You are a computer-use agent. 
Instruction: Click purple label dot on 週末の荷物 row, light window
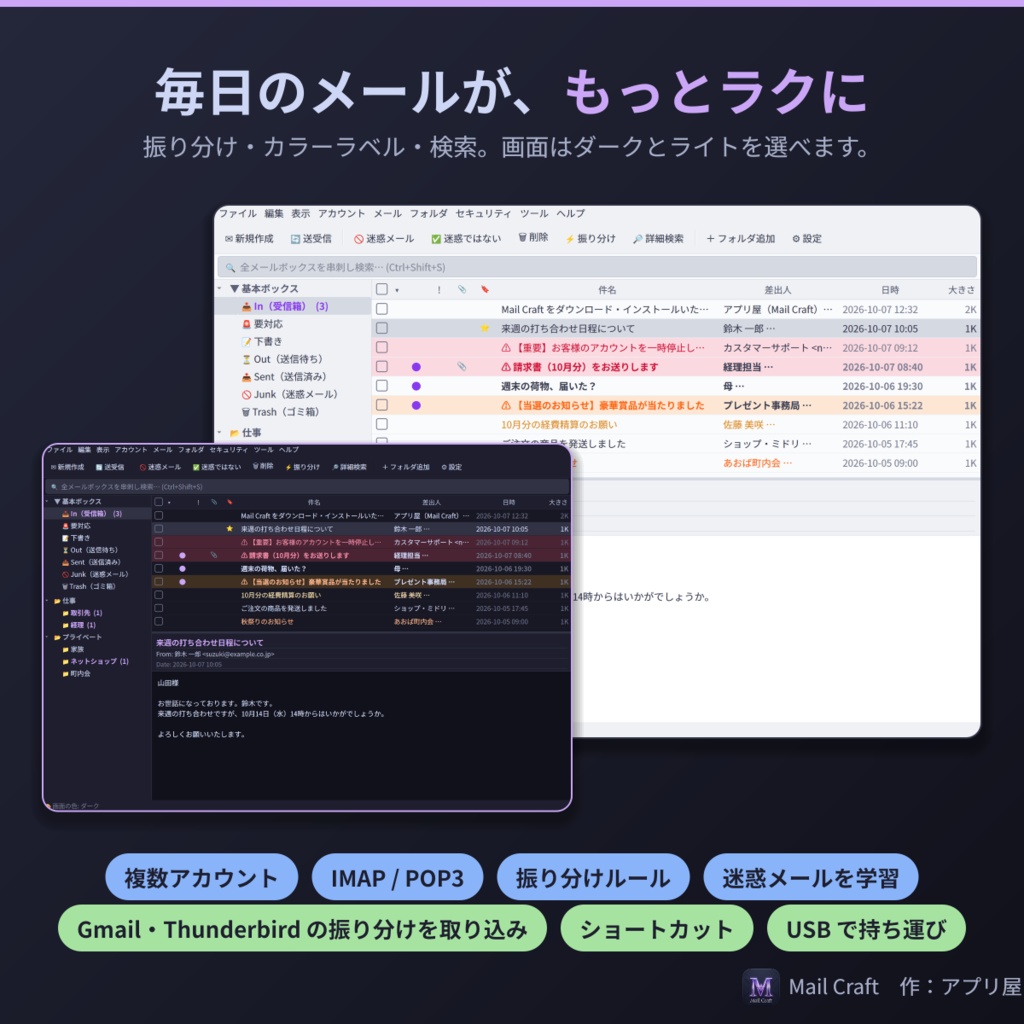[x=416, y=386]
